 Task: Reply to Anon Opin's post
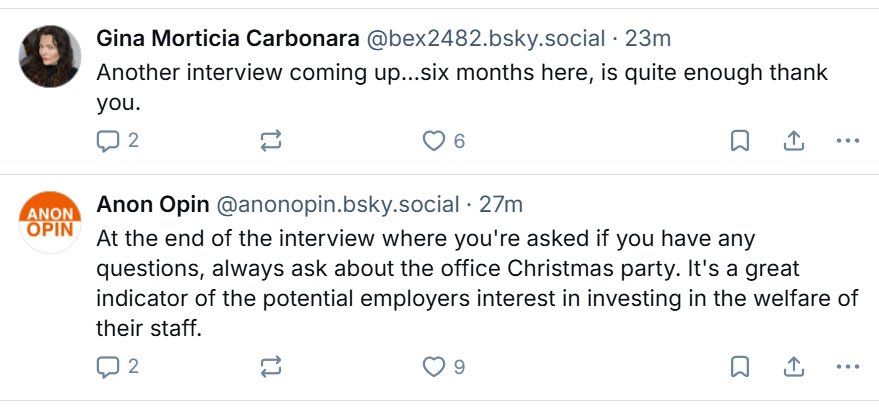[x=108, y=367]
